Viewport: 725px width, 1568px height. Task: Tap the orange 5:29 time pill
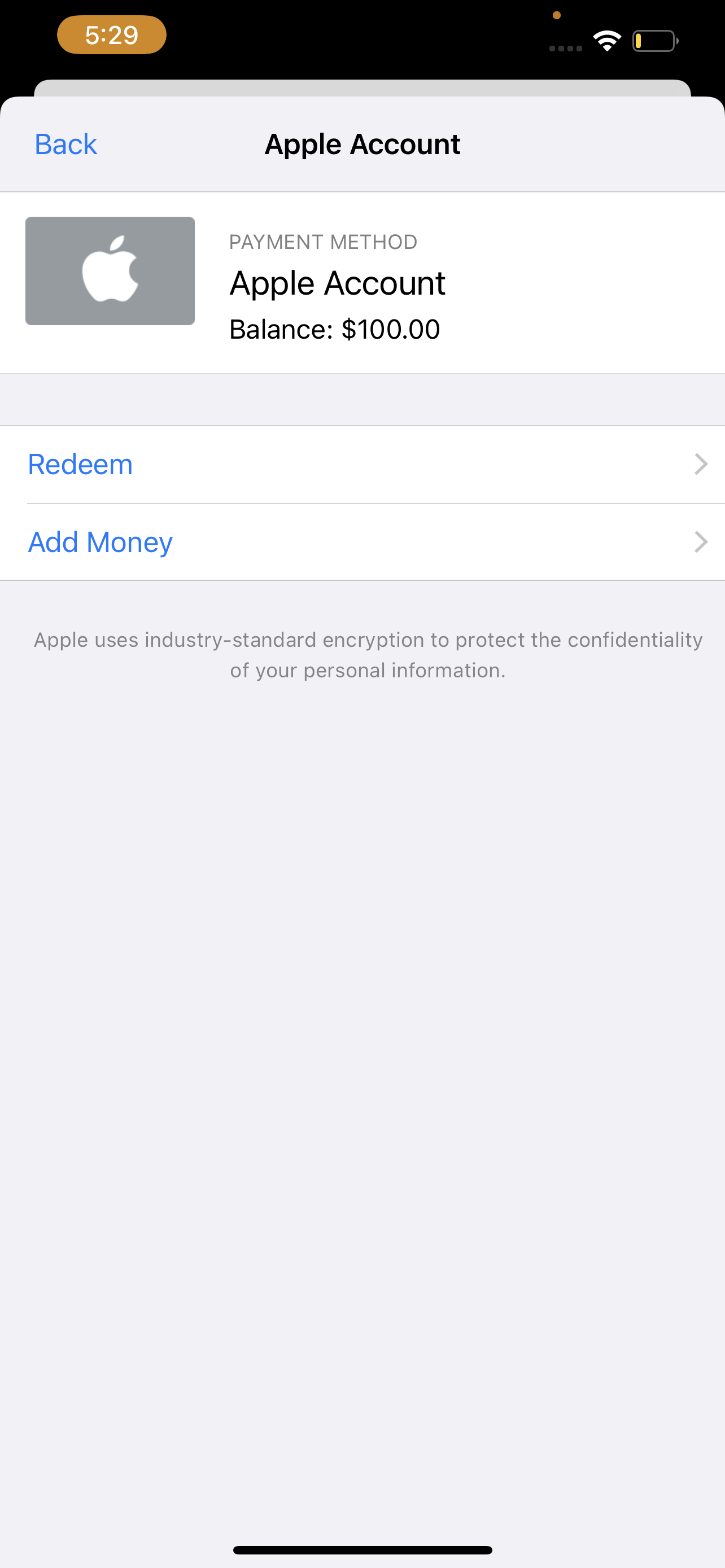(111, 34)
